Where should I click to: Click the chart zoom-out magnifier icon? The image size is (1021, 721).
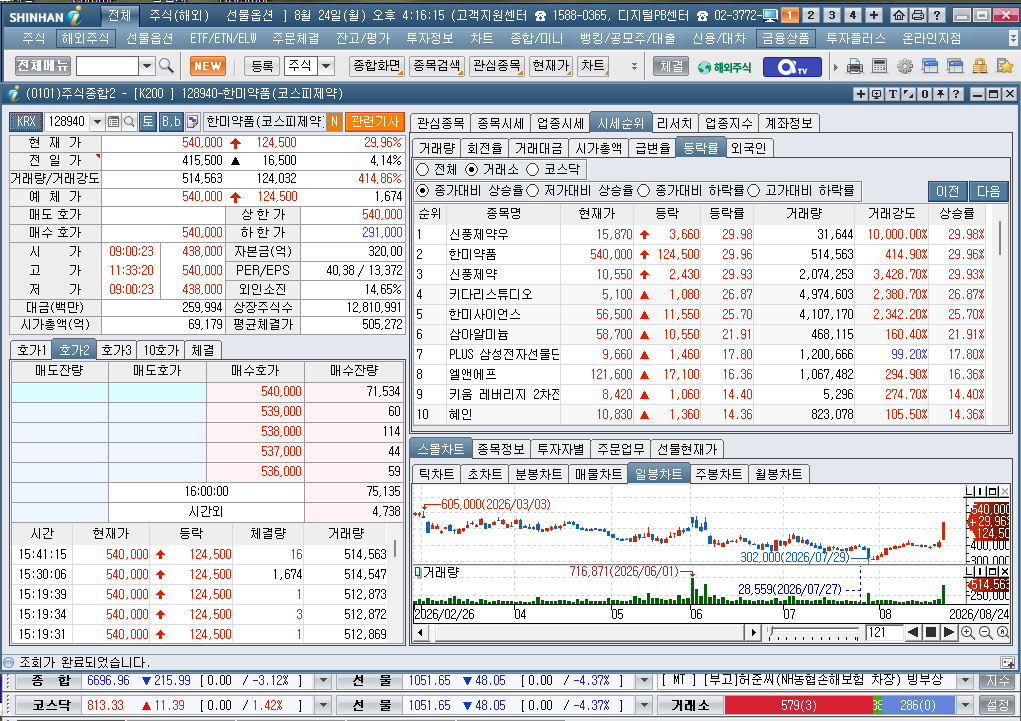[985, 632]
